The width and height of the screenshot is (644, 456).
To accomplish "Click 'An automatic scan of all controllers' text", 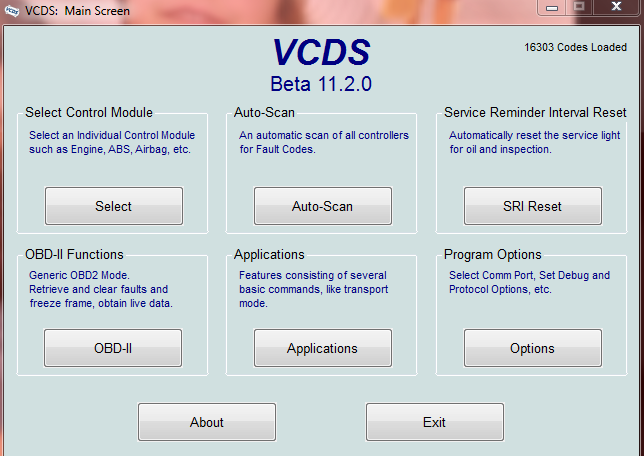I will [x=324, y=135].
